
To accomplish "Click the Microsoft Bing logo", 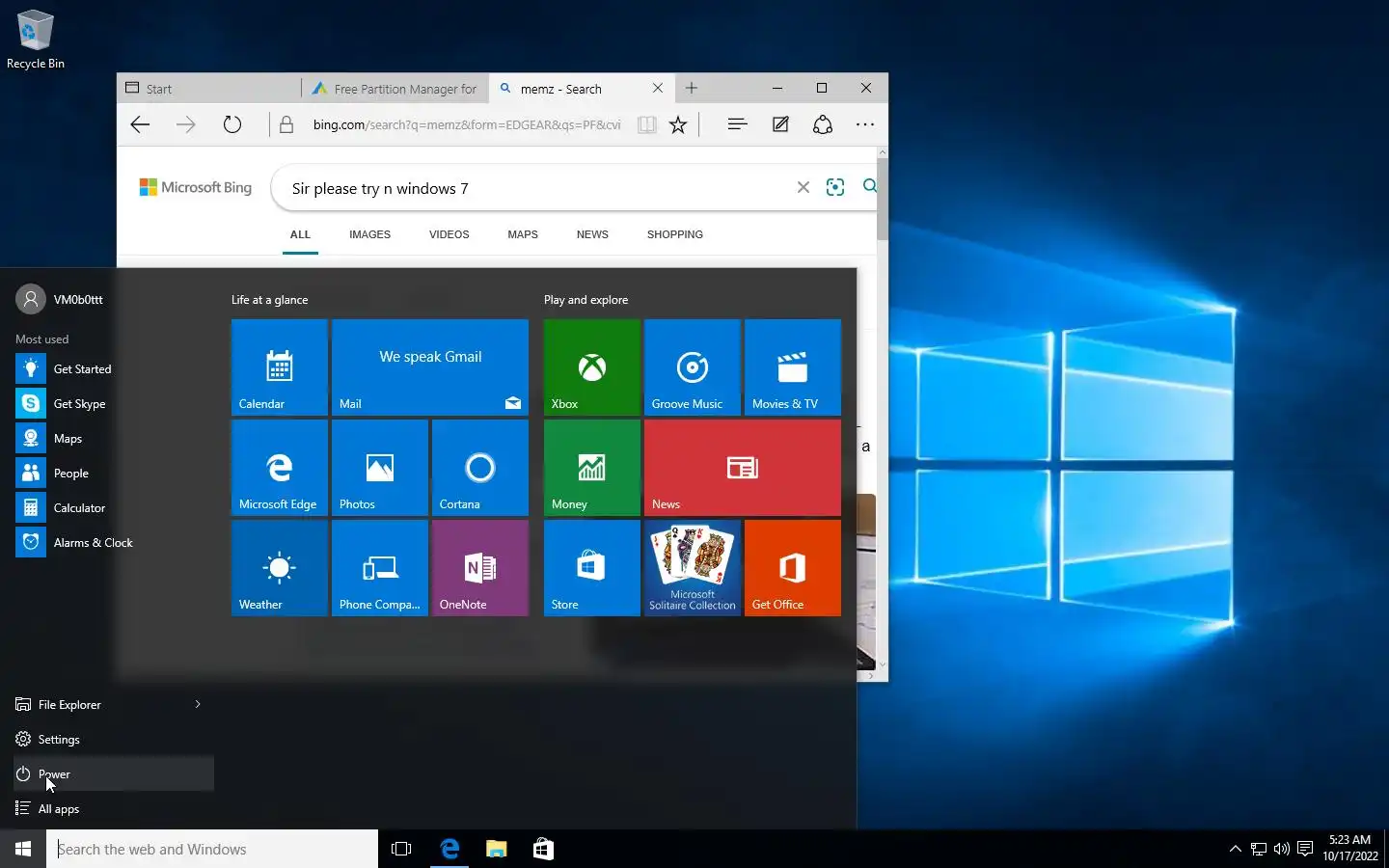I will (x=196, y=188).
